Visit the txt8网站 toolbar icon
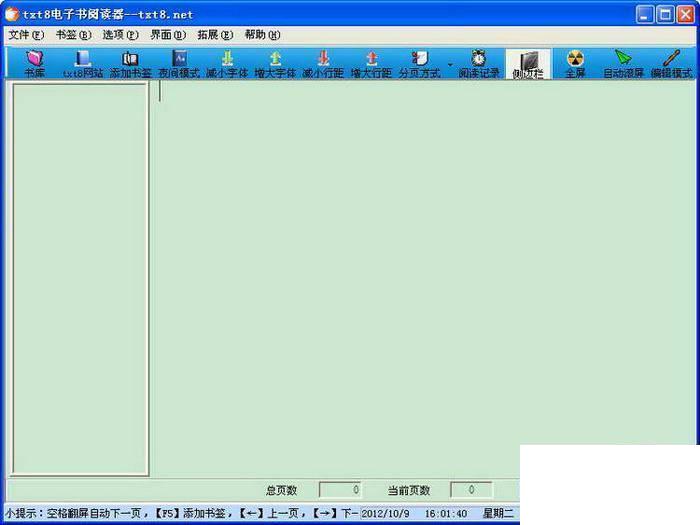This screenshot has height=525, width=700. 83,63
